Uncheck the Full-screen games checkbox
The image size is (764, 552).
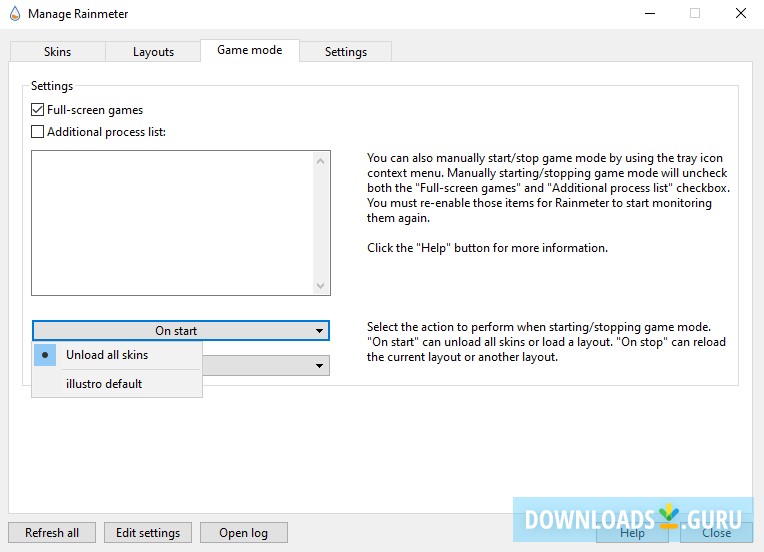click(38, 110)
